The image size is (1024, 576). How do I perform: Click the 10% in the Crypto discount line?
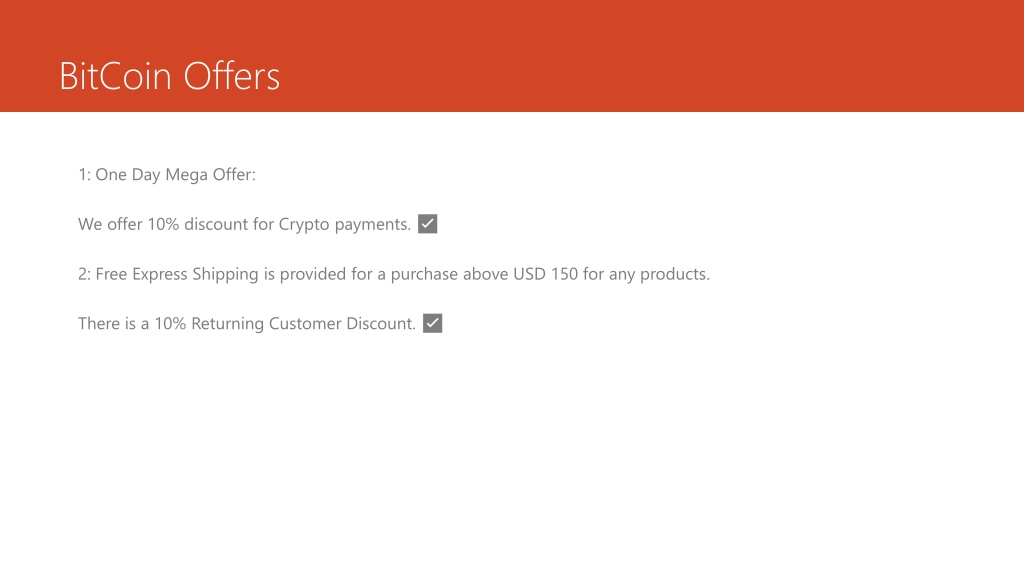(163, 224)
